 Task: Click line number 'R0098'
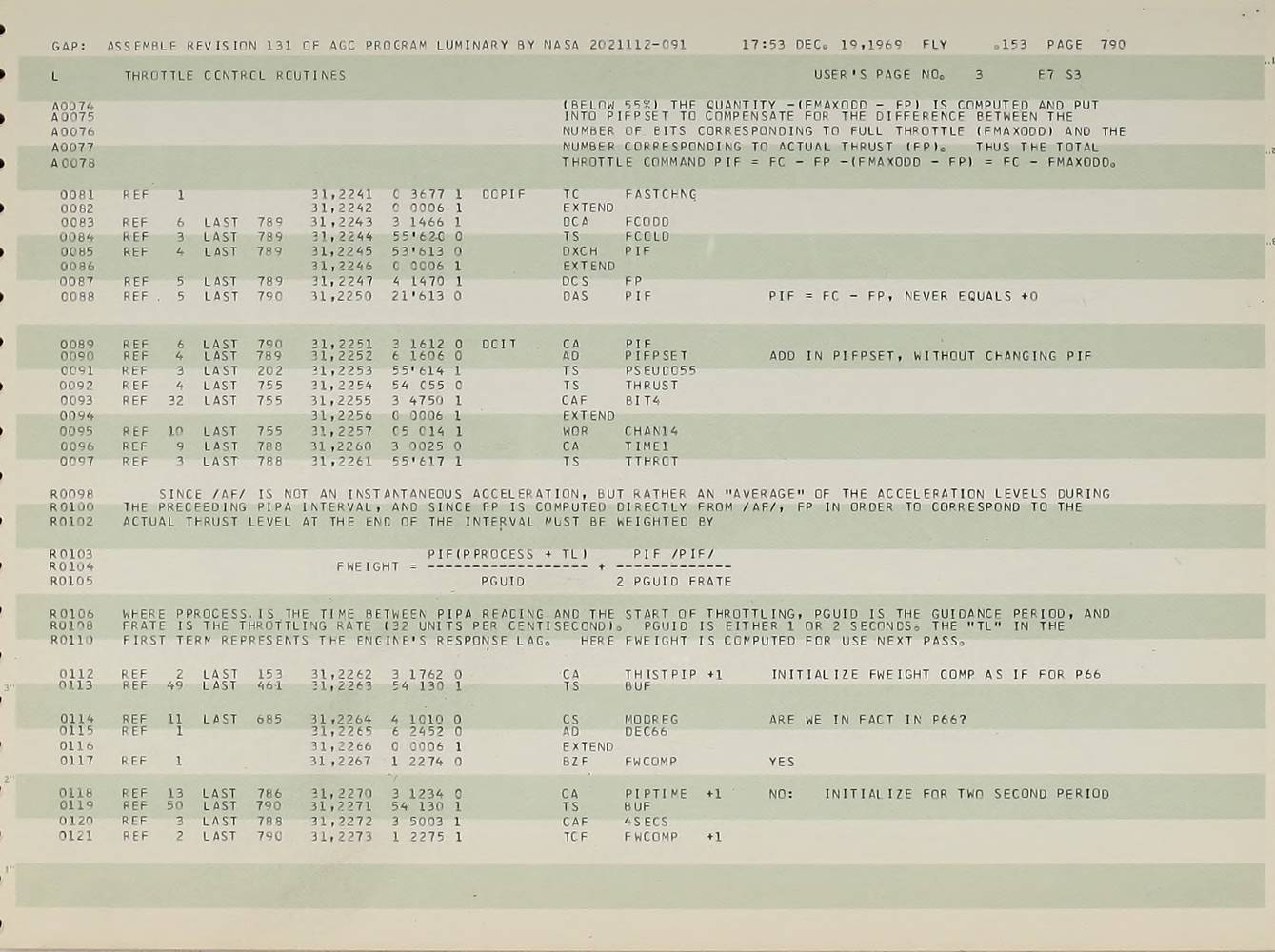pos(72,494)
